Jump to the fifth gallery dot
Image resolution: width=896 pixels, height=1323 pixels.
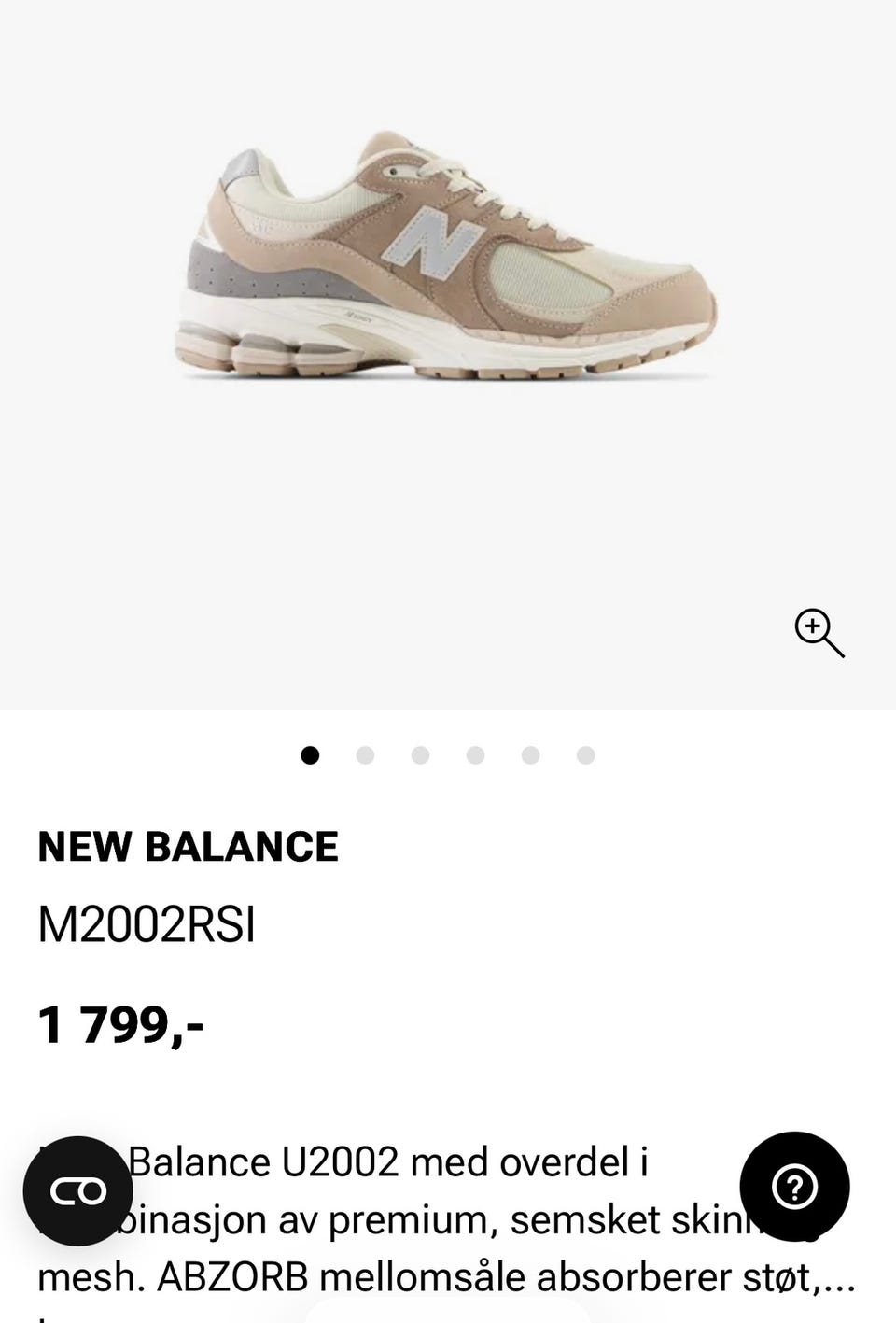pos(530,755)
